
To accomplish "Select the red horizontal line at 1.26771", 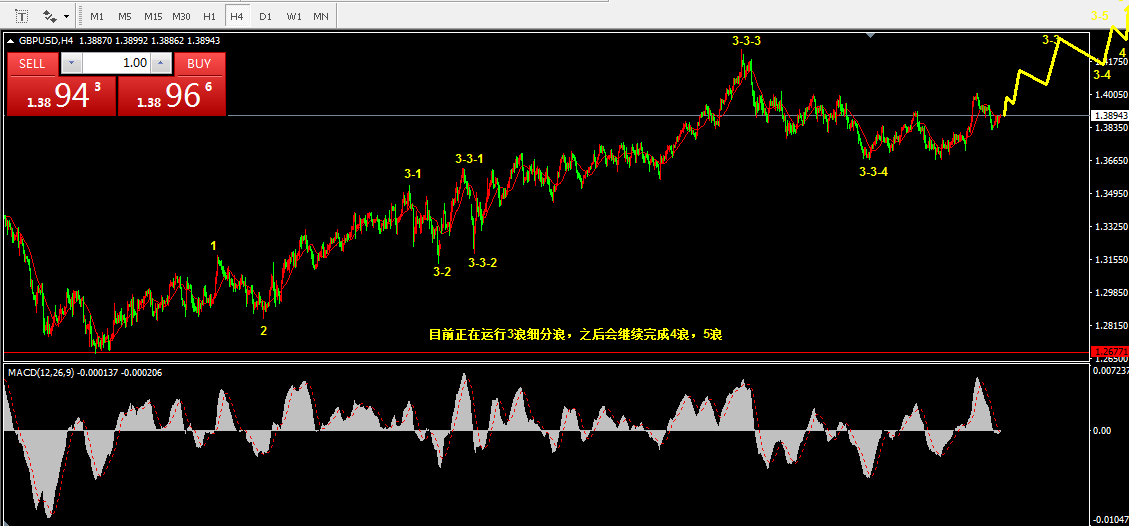I will tap(546, 353).
